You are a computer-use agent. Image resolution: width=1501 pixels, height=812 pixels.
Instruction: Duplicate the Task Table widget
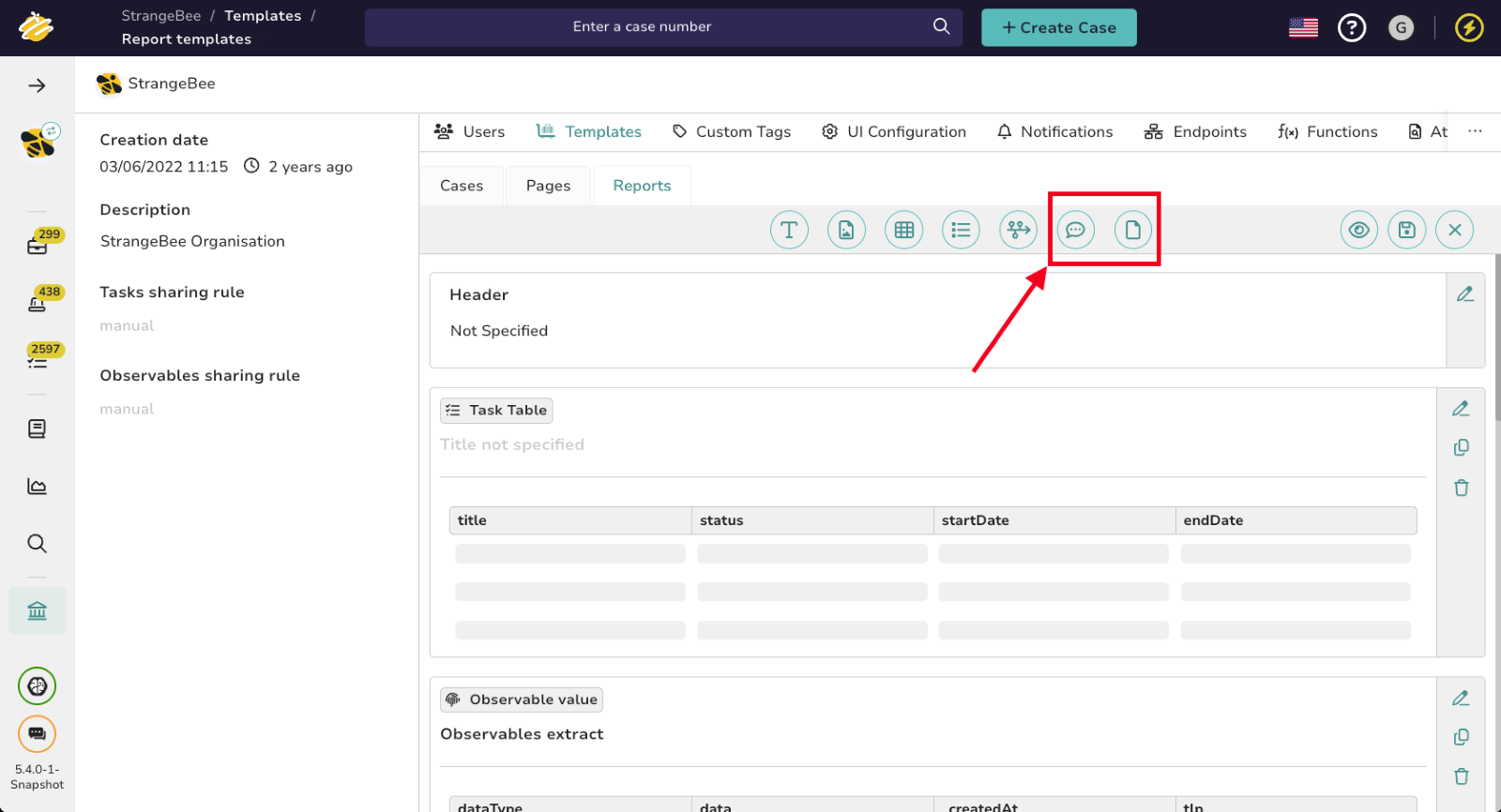pyautogui.click(x=1461, y=448)
